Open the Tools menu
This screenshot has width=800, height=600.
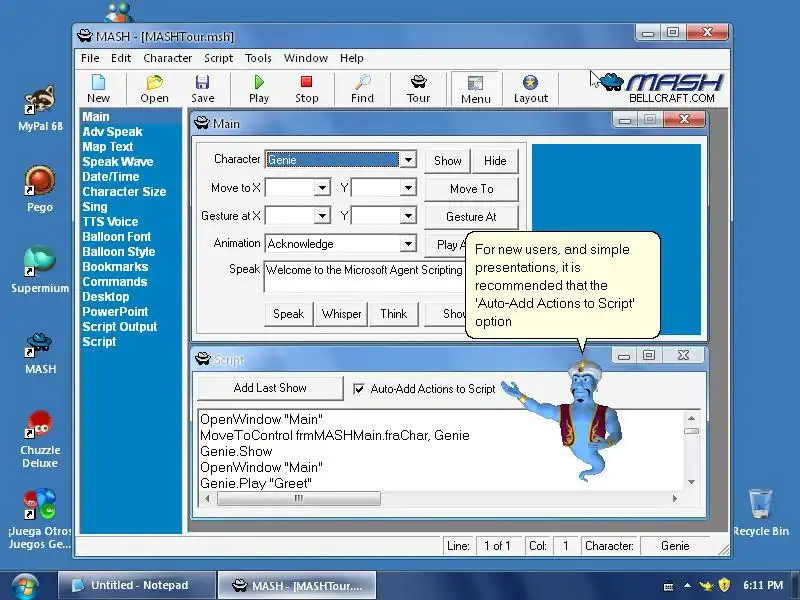tap(258, 58)
